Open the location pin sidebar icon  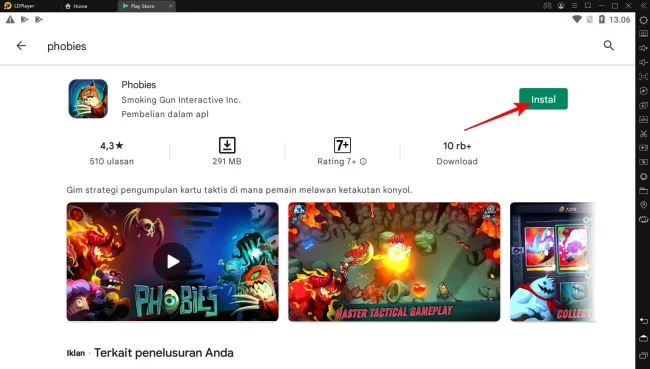[x=643, y=205]
